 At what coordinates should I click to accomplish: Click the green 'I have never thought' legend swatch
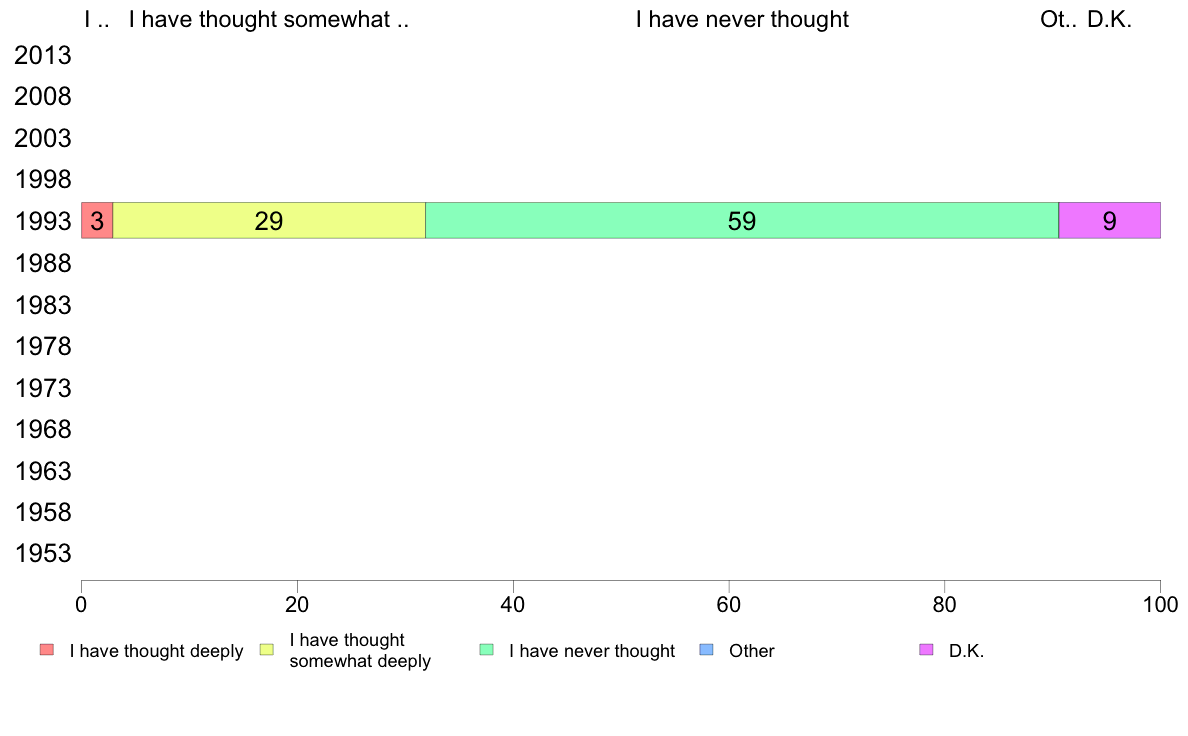coord(486,650)
